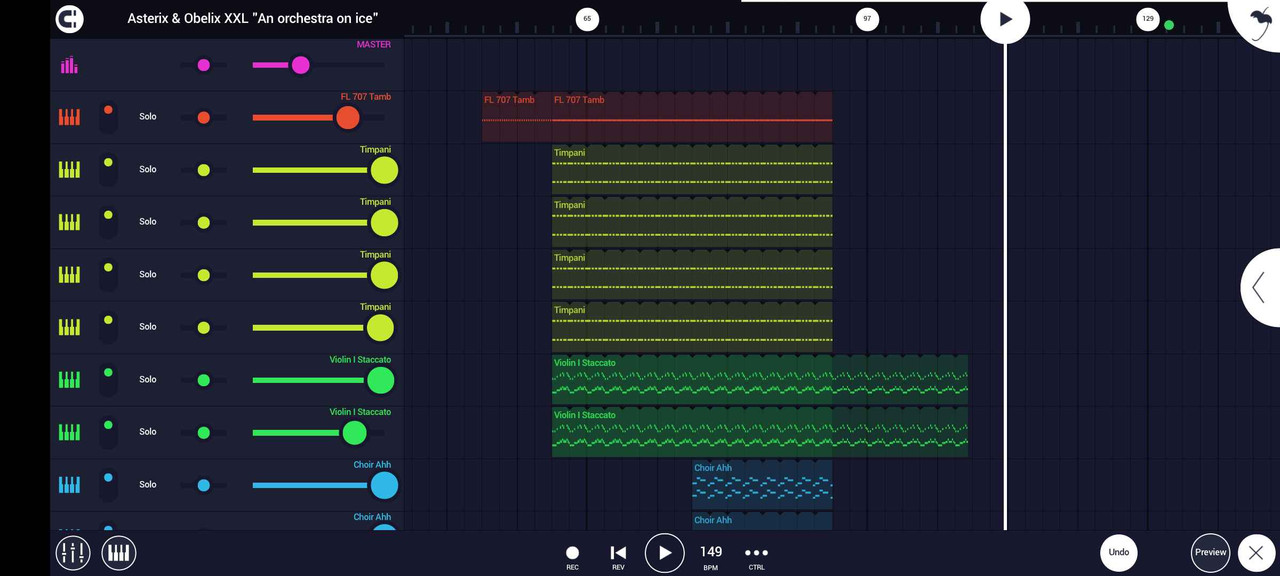Click the lower Violin I Staccato volume knob

tap(354, 433)
